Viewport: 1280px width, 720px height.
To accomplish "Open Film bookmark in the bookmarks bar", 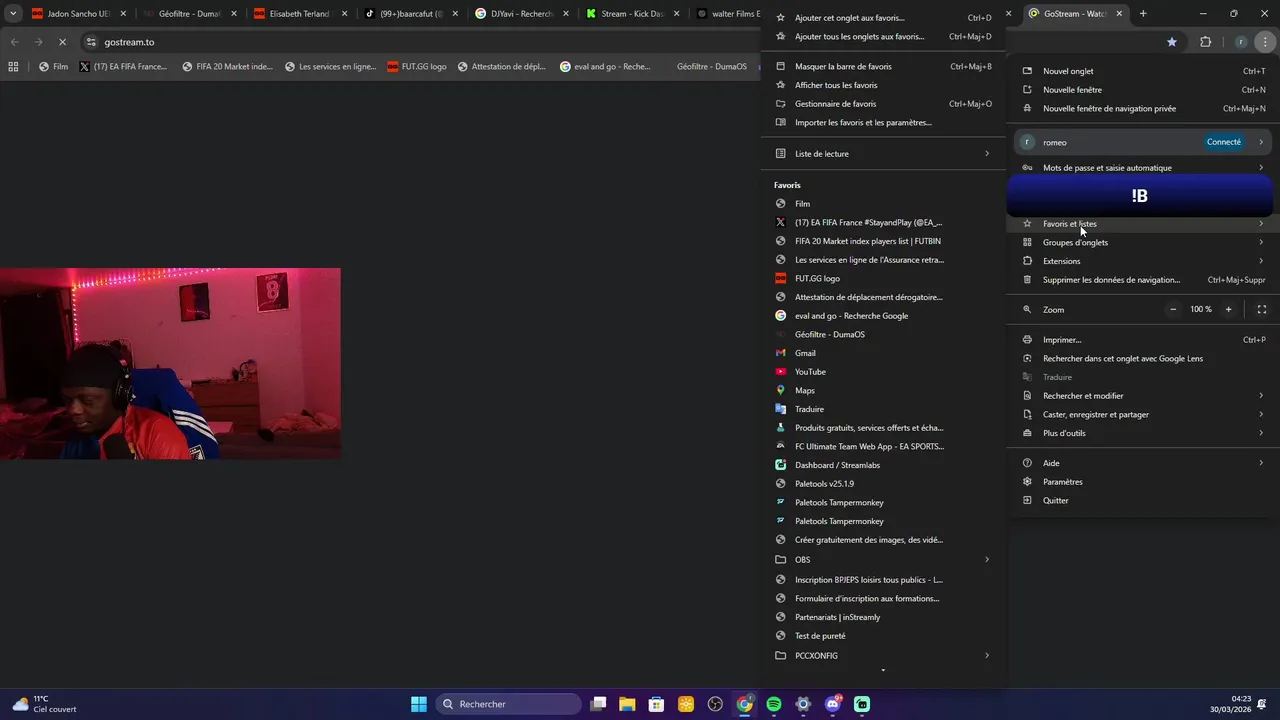I will tap(53, 67).
